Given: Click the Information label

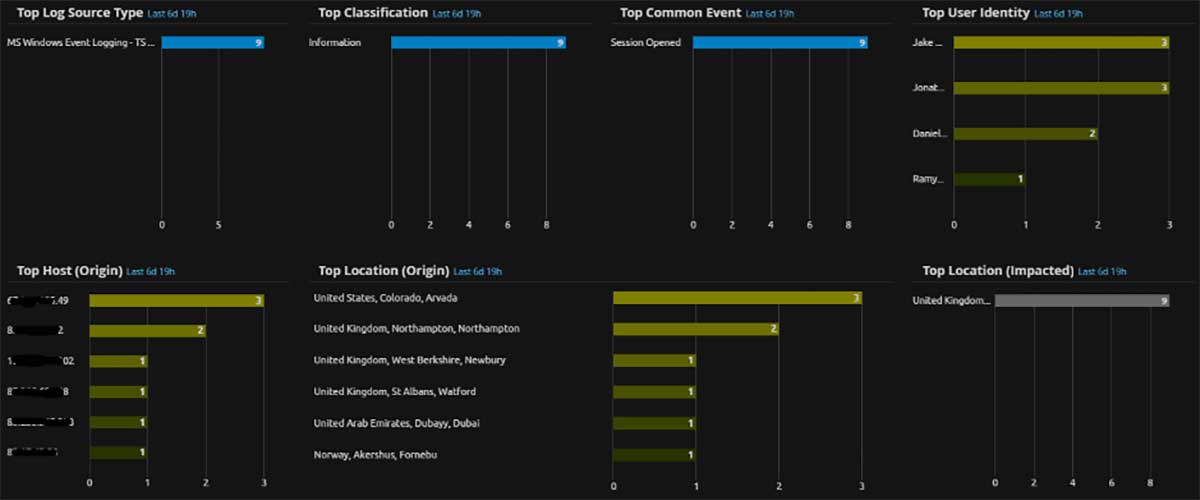Looking at the screenshot, I should pos(335,43).
